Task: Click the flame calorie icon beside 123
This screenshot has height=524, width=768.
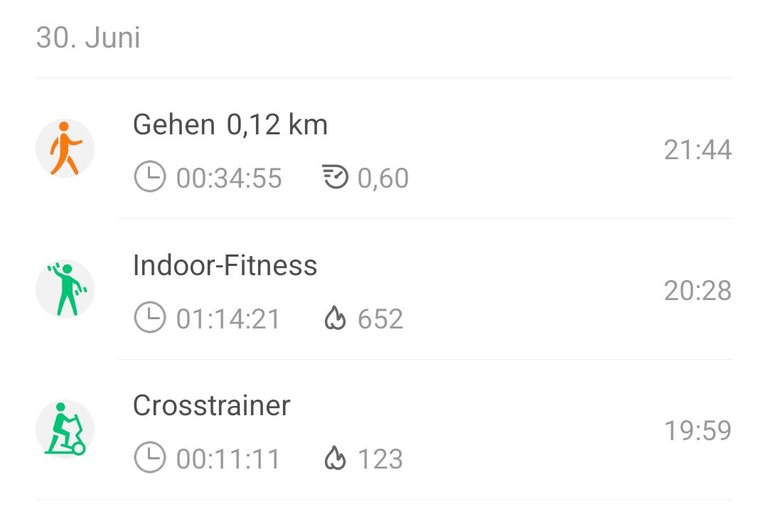Action: point(335,458)
